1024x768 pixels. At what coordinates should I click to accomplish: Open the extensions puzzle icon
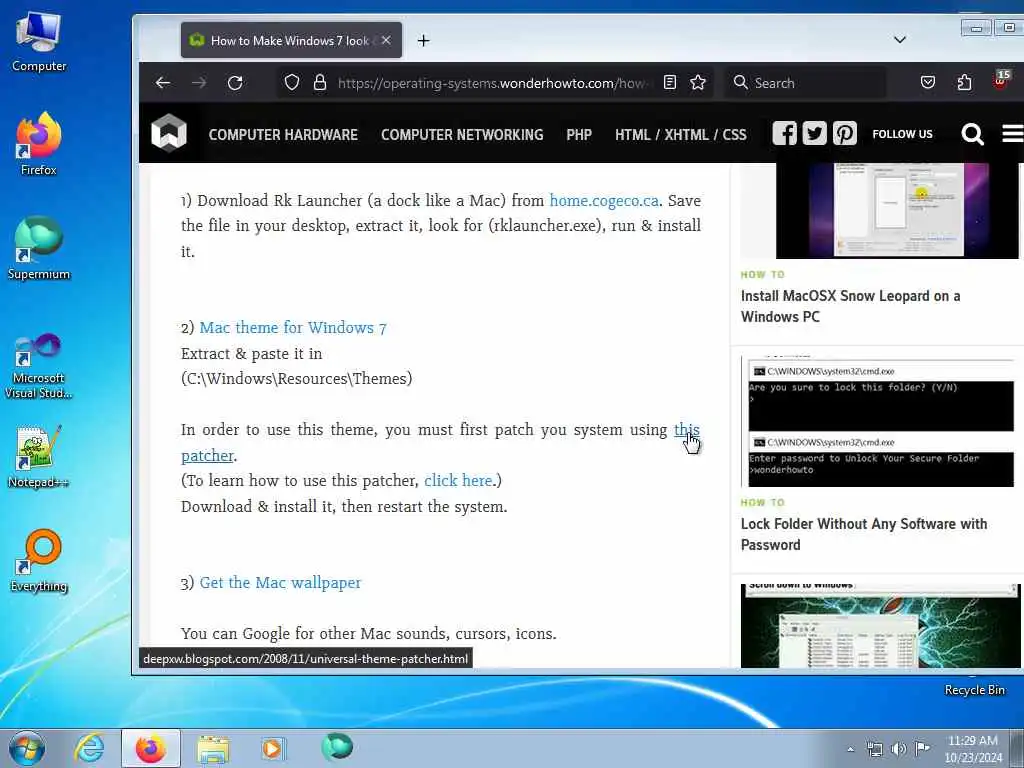coord(965,82)
